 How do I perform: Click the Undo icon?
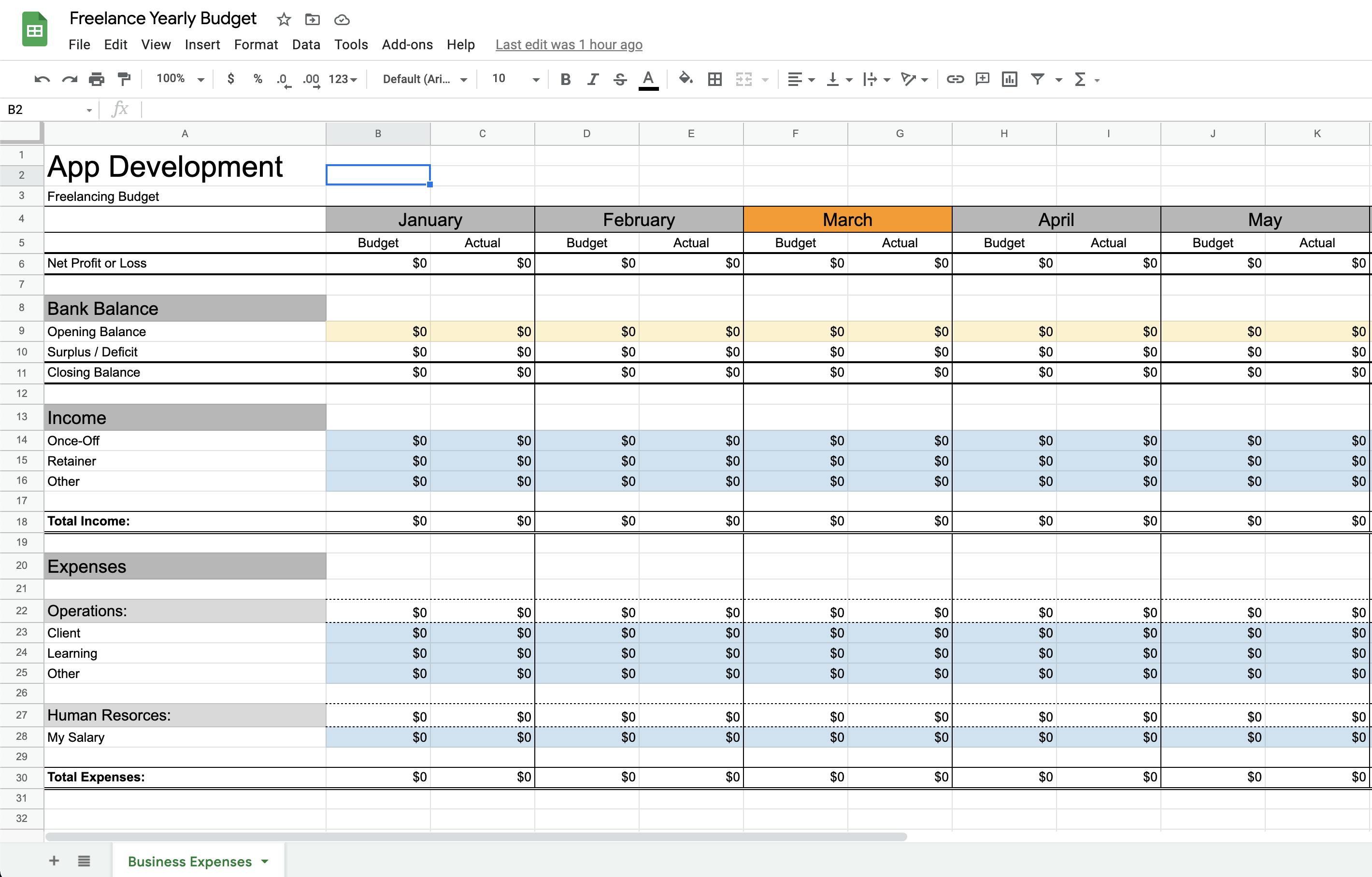pyautogui.click(x=42, y=79)
